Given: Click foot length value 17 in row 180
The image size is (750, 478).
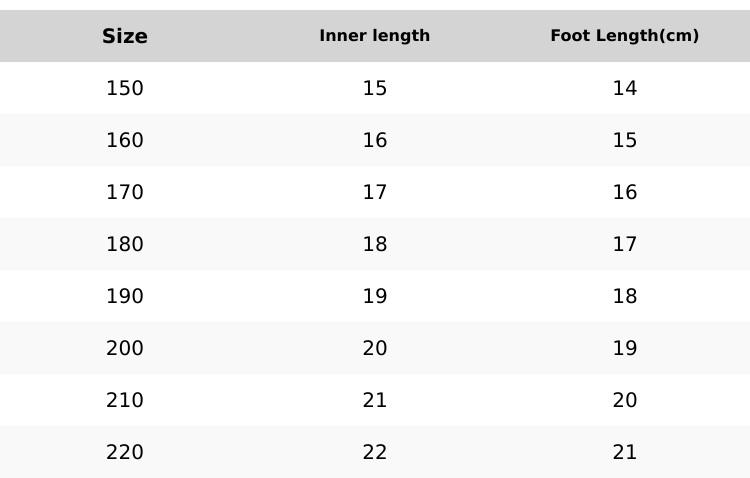Looking at the screenshot, I should pyautogui.click(x=625, y=244).
